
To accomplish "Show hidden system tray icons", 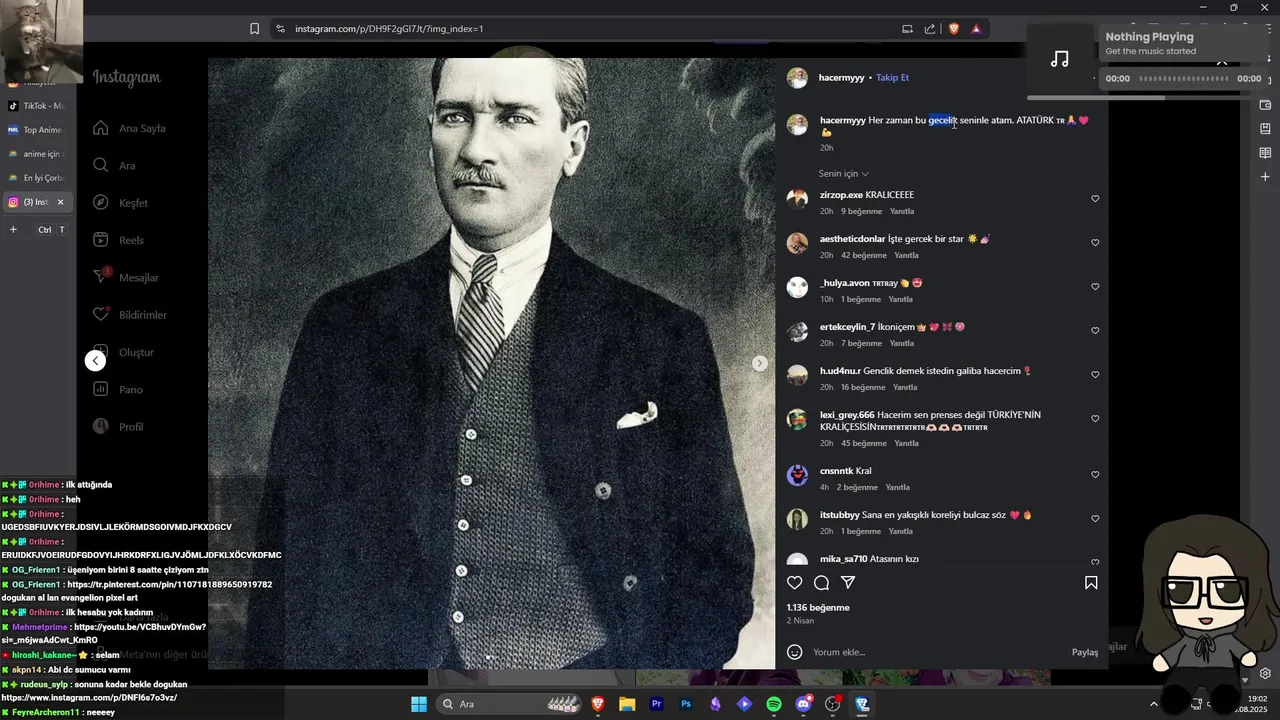I will click(x=1153, y=704).
